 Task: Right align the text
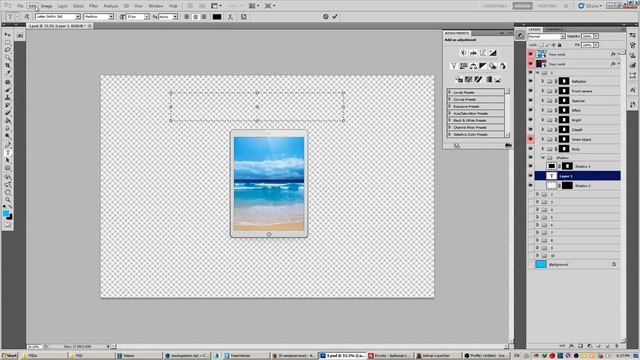(204, 17)
